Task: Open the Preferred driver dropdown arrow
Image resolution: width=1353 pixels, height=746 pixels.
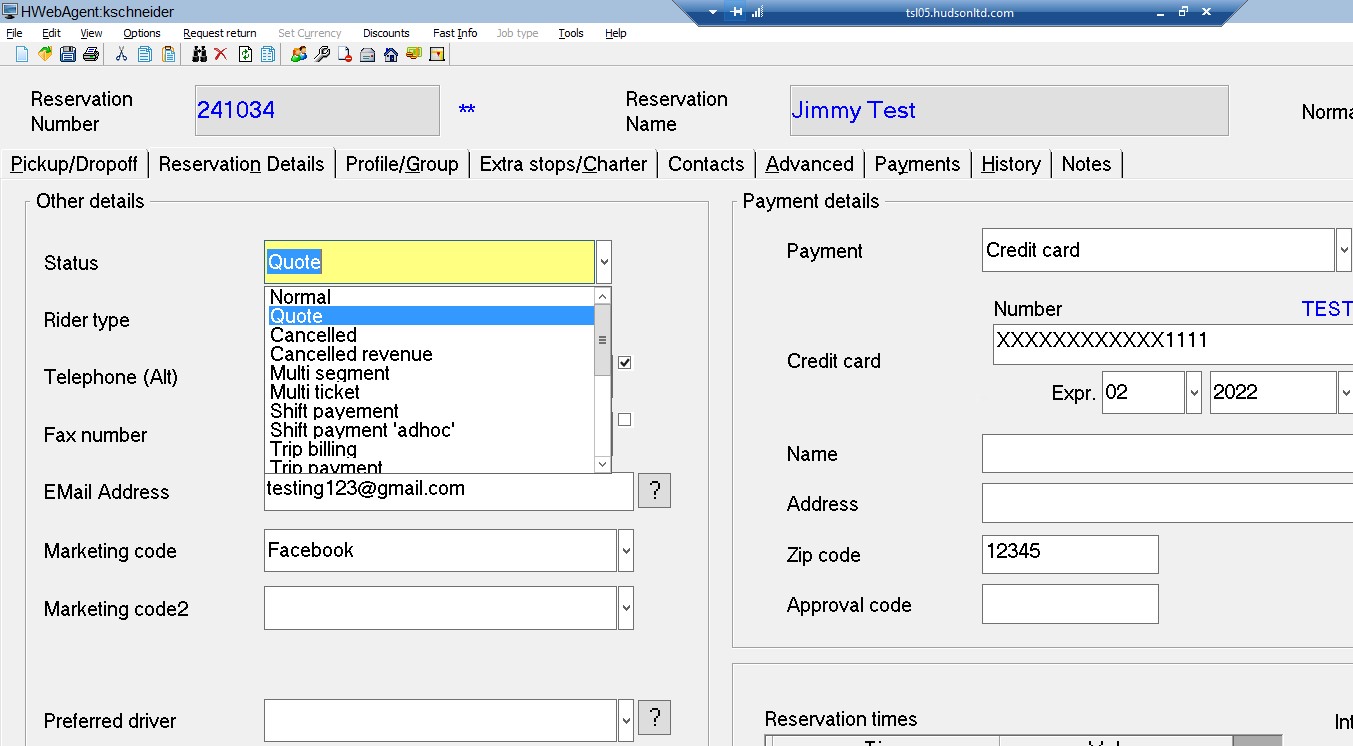Action: pos(626,719)
